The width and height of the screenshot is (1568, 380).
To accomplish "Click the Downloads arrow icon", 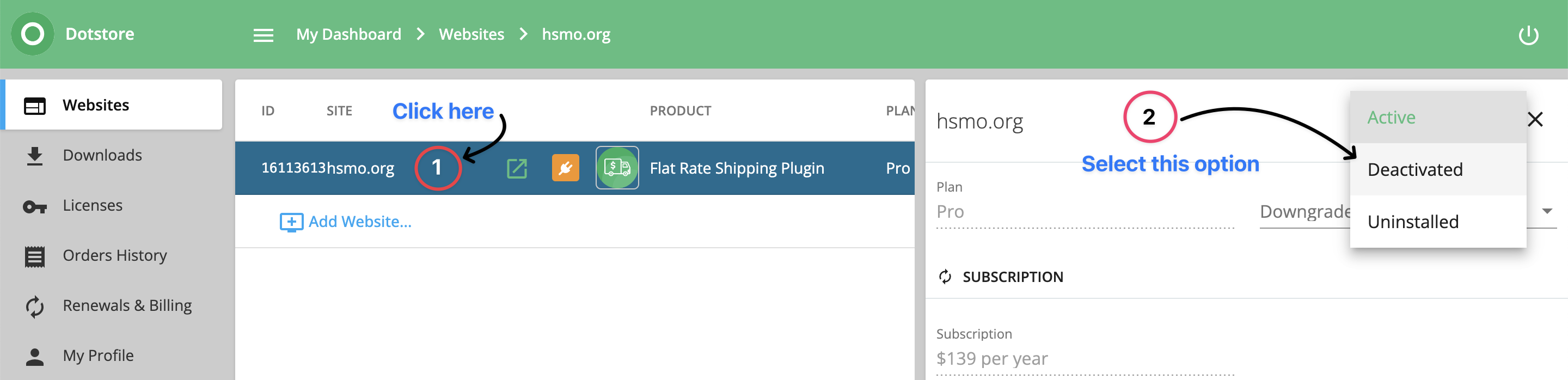I will click(35, 156).
